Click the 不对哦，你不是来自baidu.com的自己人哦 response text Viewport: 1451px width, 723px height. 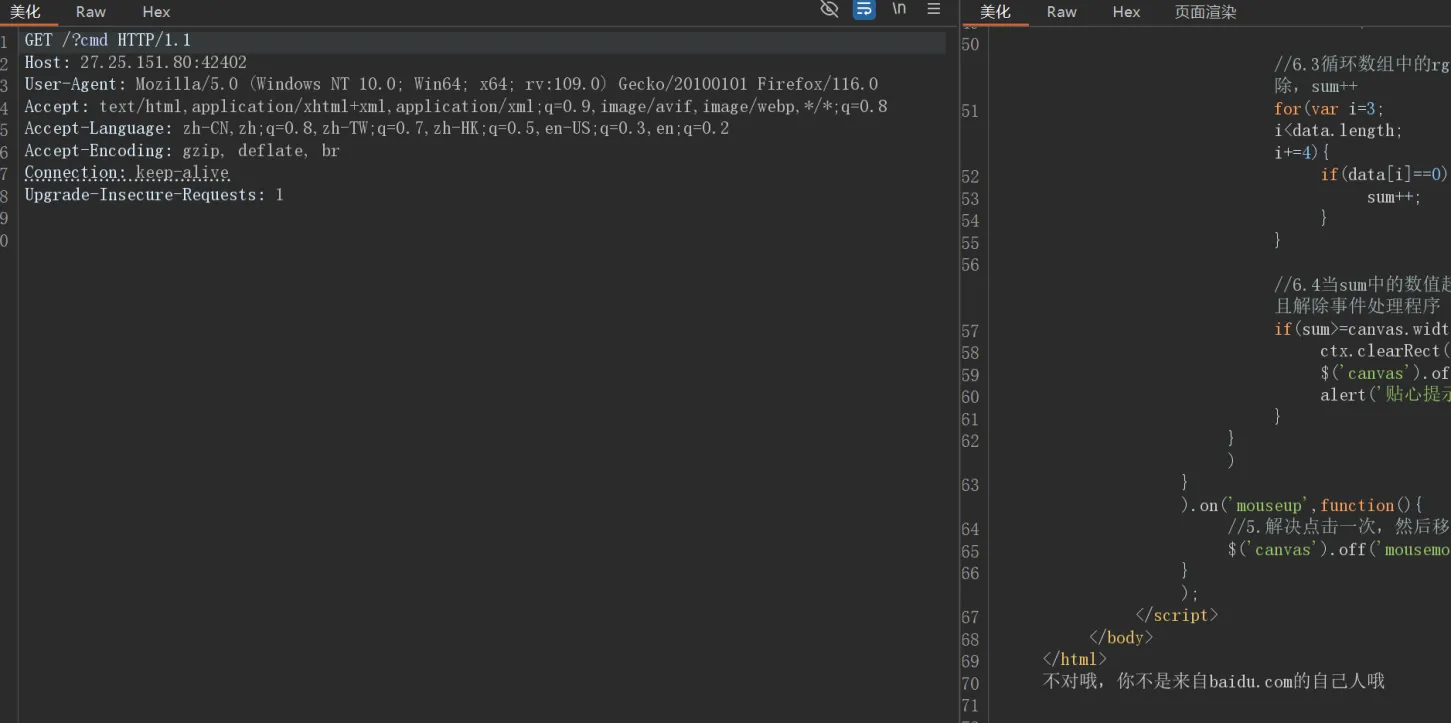click(1213, 681)
